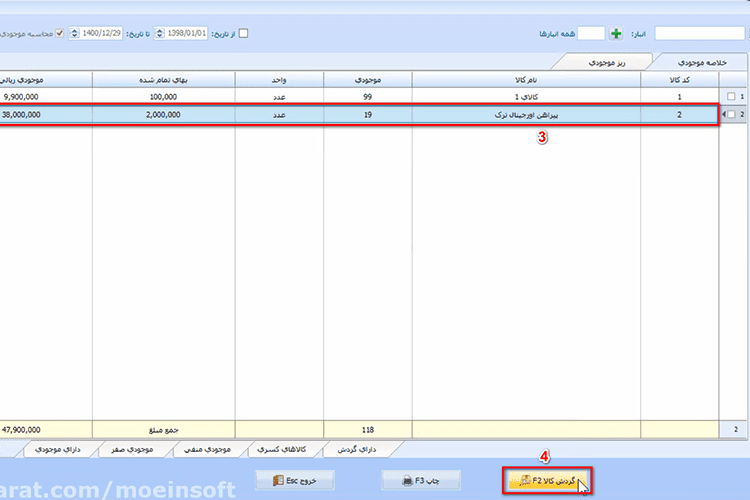Sort by the نام کالا column header
Image resolution: width=750 pixels, height=500 pixels.
tap(526, 80)
